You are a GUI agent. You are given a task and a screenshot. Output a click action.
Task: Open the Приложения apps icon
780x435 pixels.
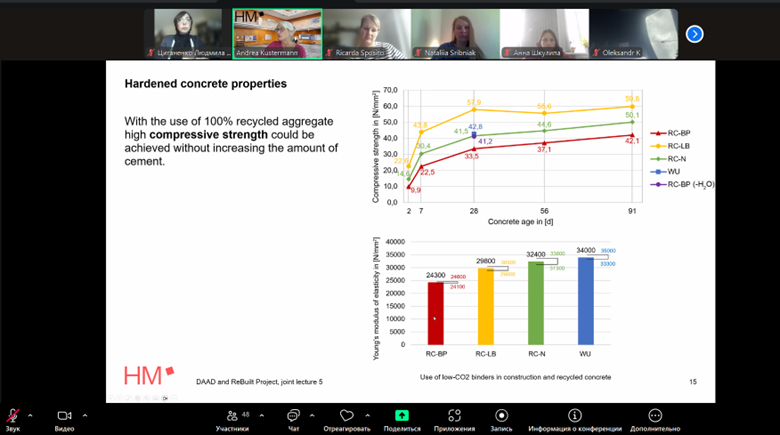pos(454,415)
